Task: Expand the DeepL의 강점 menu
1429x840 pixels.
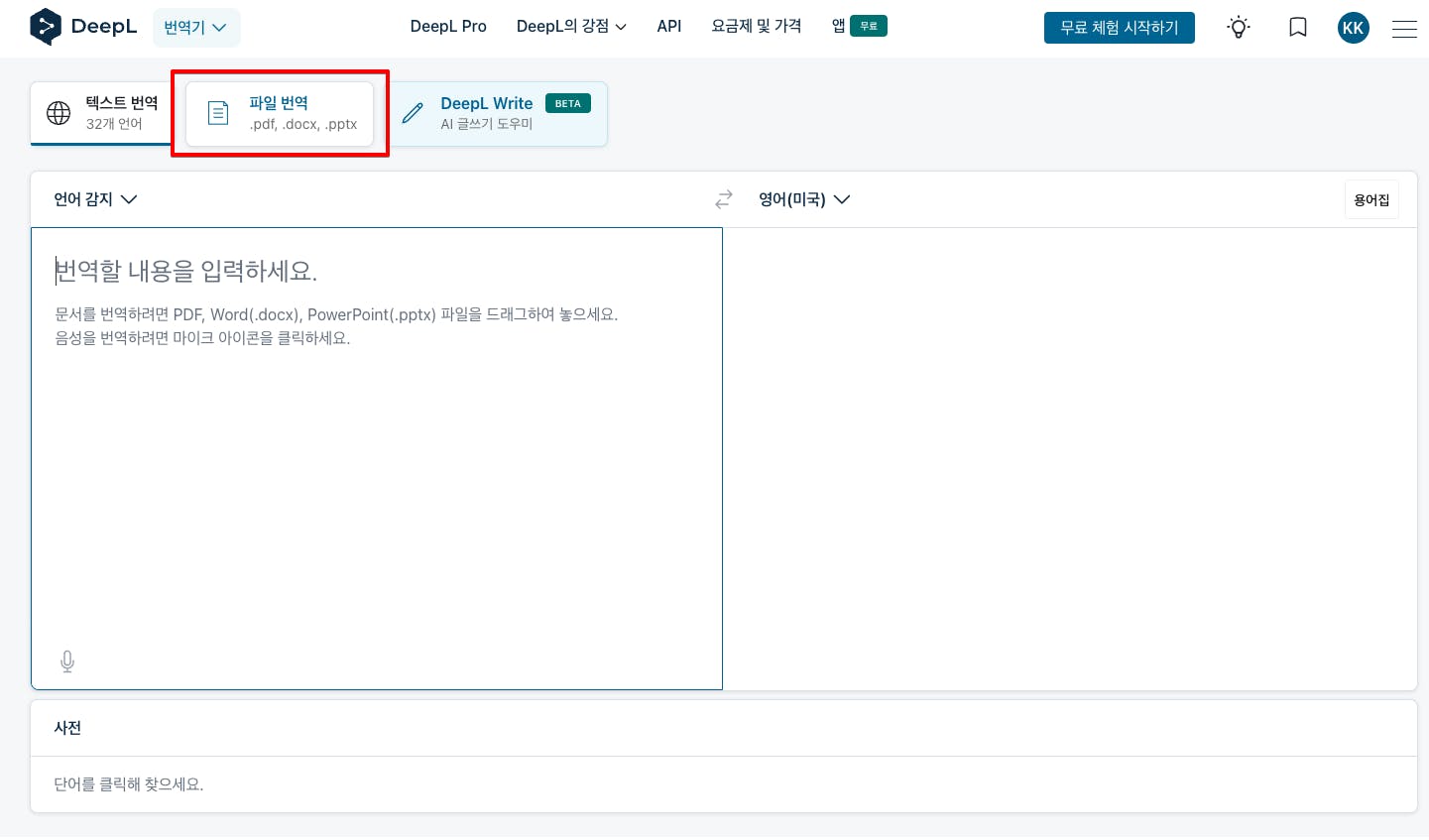Action: tap(571, 27)
